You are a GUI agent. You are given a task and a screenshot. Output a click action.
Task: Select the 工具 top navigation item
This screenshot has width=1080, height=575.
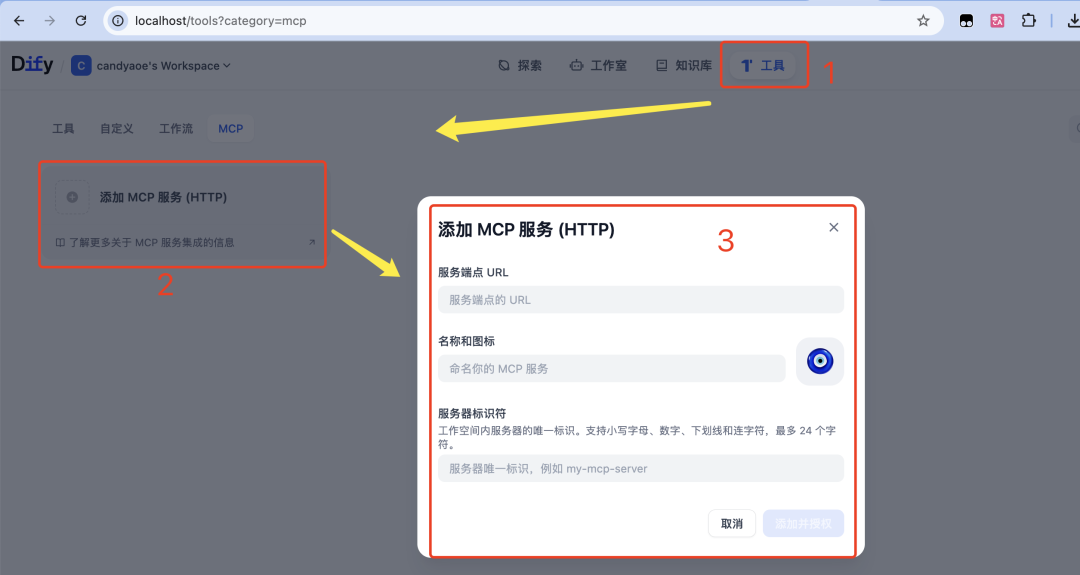pos(762,65)
